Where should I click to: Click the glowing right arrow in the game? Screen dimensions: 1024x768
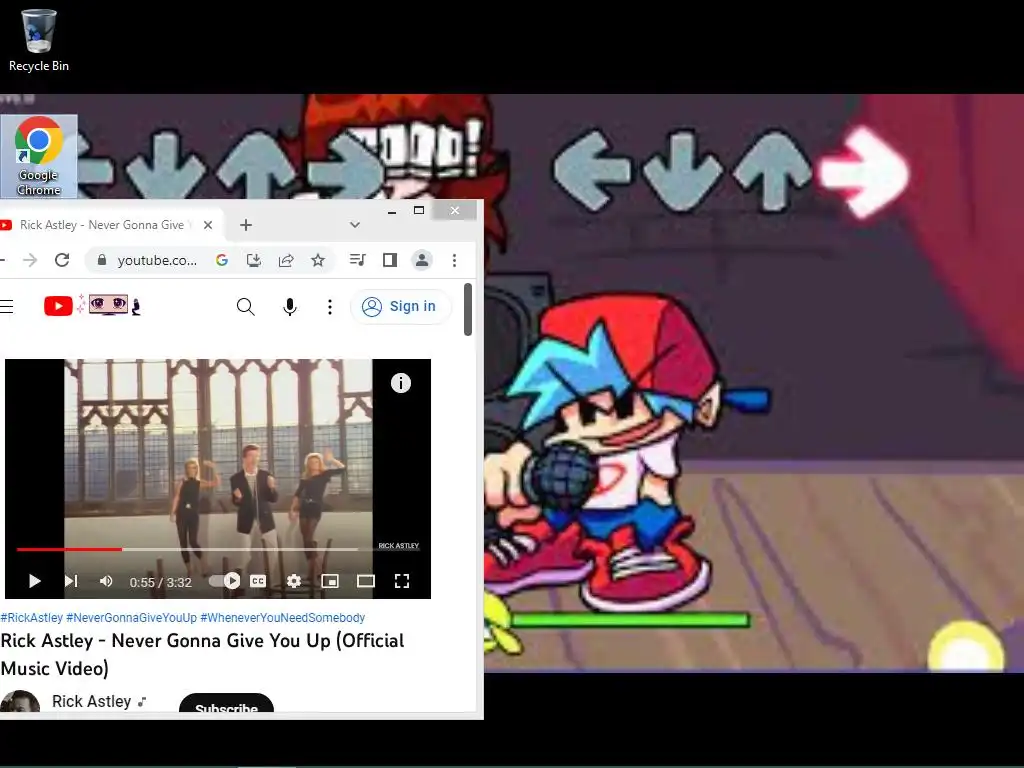pyautogui.click(x=863, y=172)
